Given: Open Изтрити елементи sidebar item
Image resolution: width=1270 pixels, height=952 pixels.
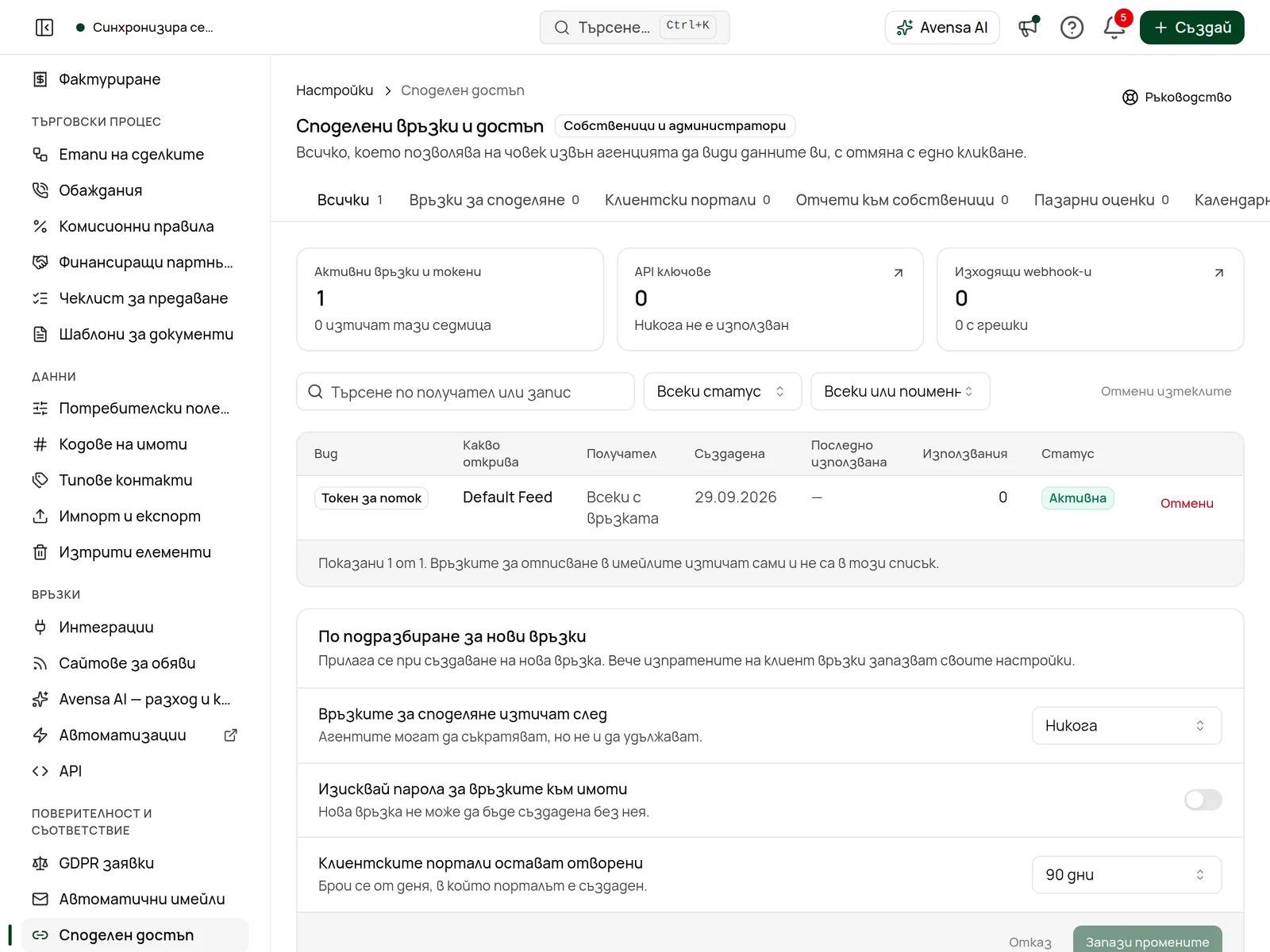Looking at the screenshot, I should (135, 552).
